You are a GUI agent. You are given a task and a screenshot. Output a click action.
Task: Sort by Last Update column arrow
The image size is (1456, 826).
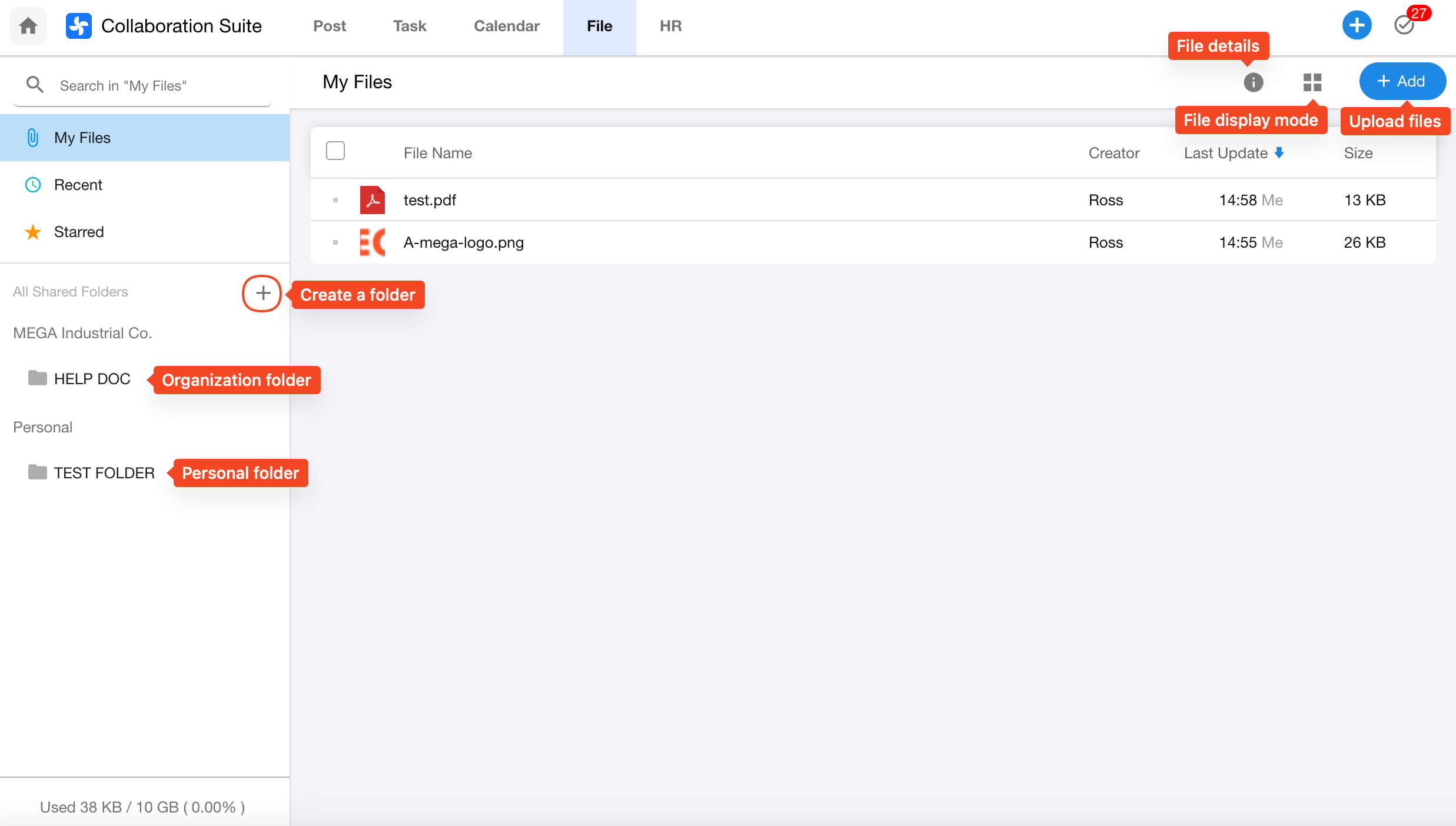coord(1279,153)
